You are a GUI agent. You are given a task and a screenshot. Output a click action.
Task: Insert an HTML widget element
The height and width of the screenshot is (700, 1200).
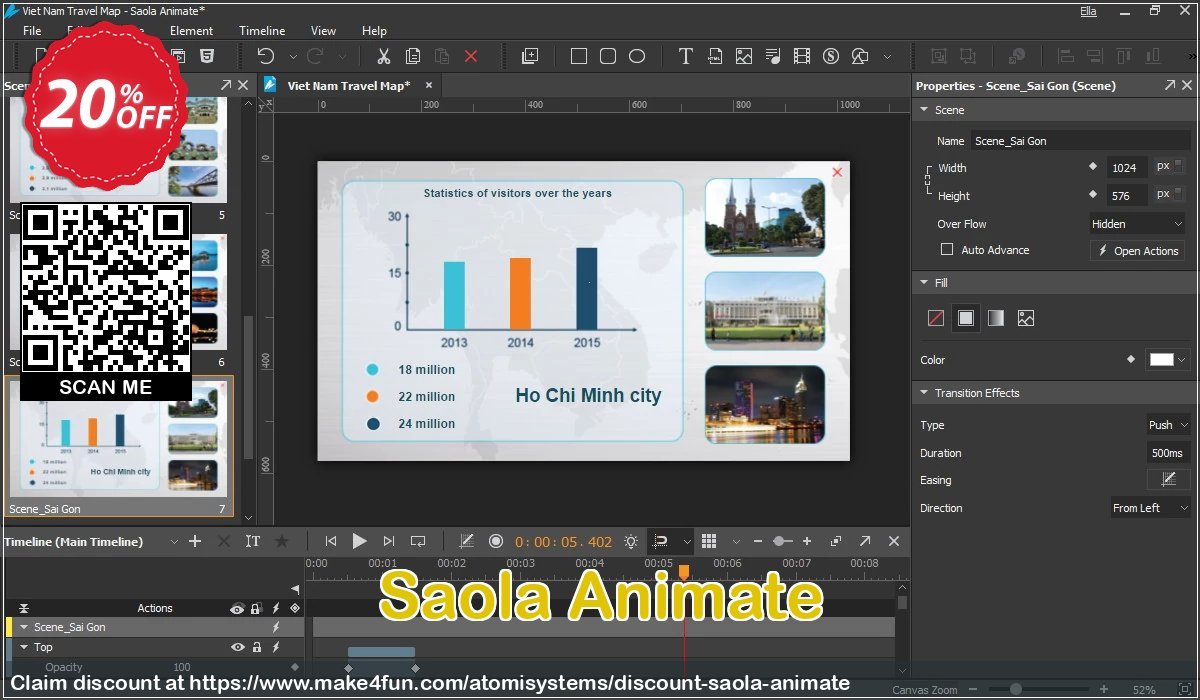coord(714,56)
